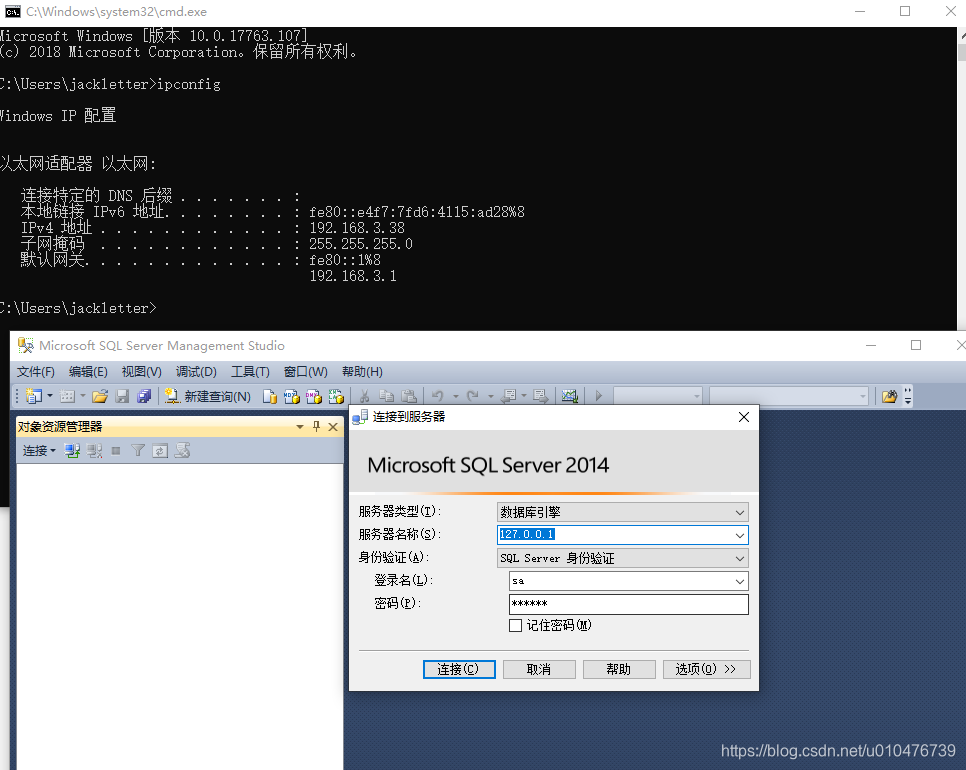Open the 调试(D) menu

[197, 371]
